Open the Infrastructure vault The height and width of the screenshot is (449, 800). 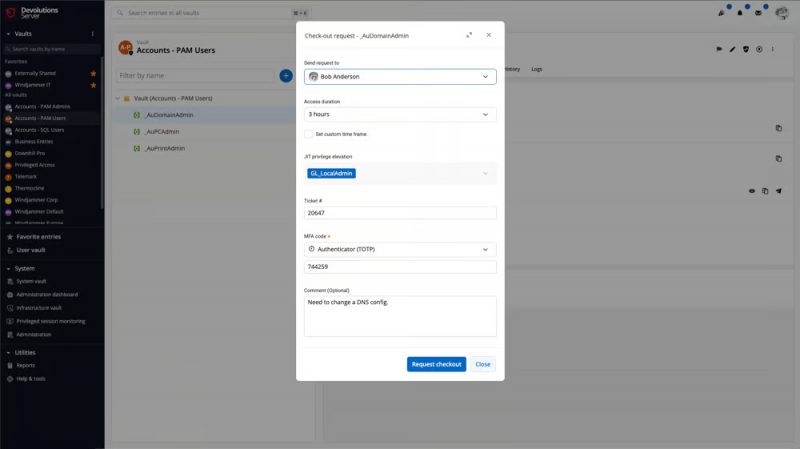coord(39,308)
